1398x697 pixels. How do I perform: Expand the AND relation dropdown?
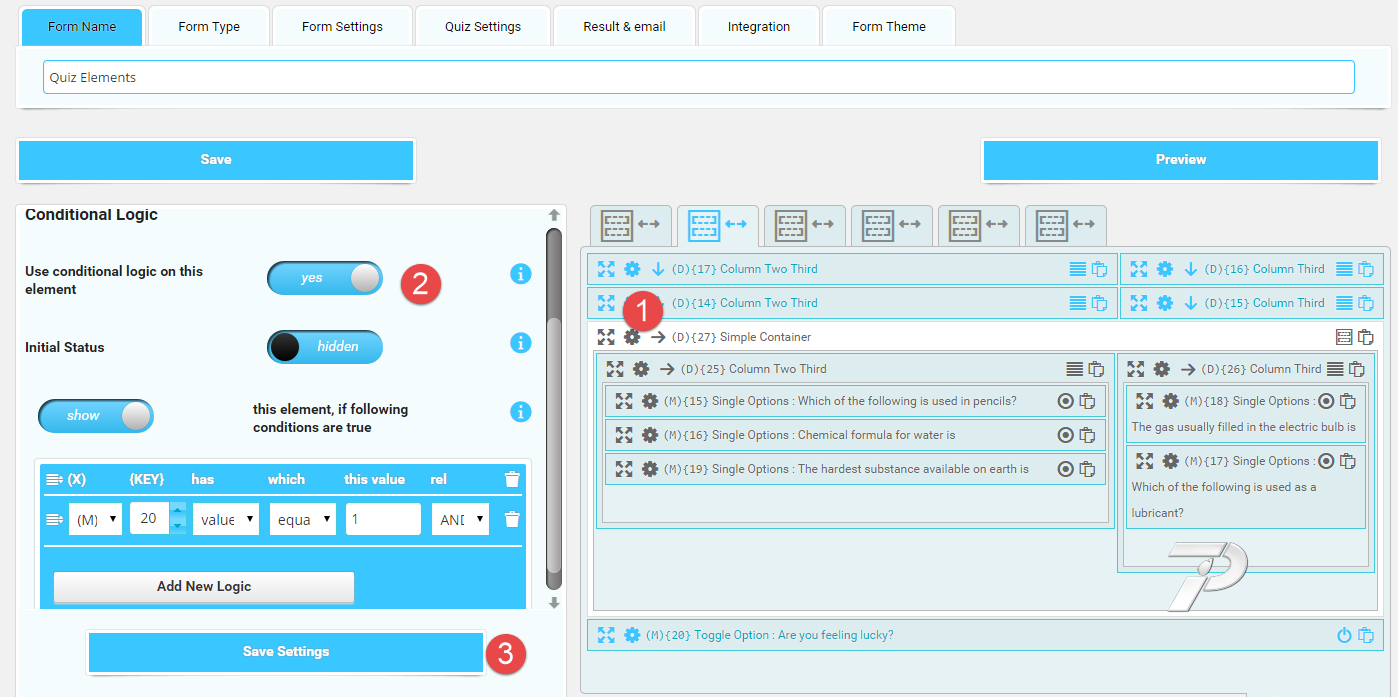coord(460,519)
